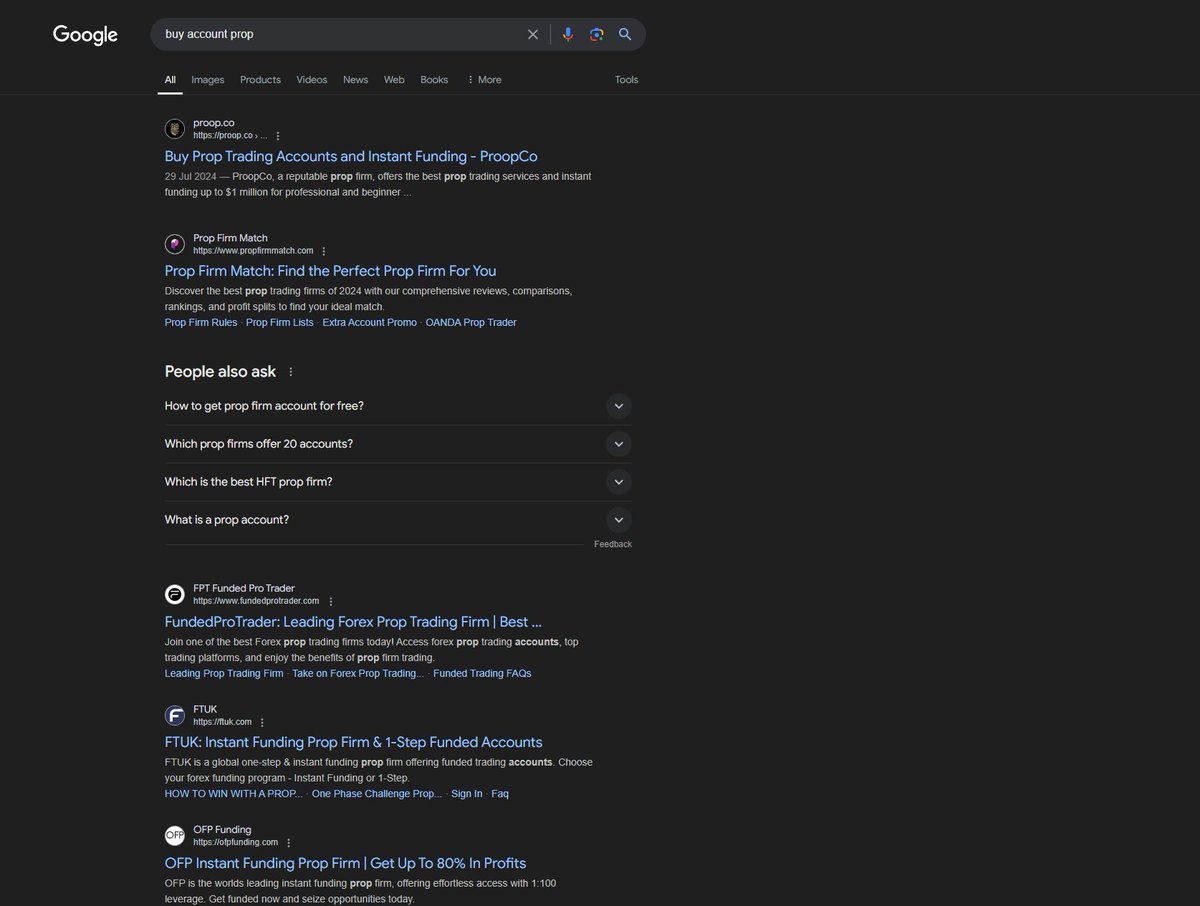This screenshot has width=1200, height=906.
Task: Open three-dot menu beside ofpfunding.com
Action: click(288, 843)
